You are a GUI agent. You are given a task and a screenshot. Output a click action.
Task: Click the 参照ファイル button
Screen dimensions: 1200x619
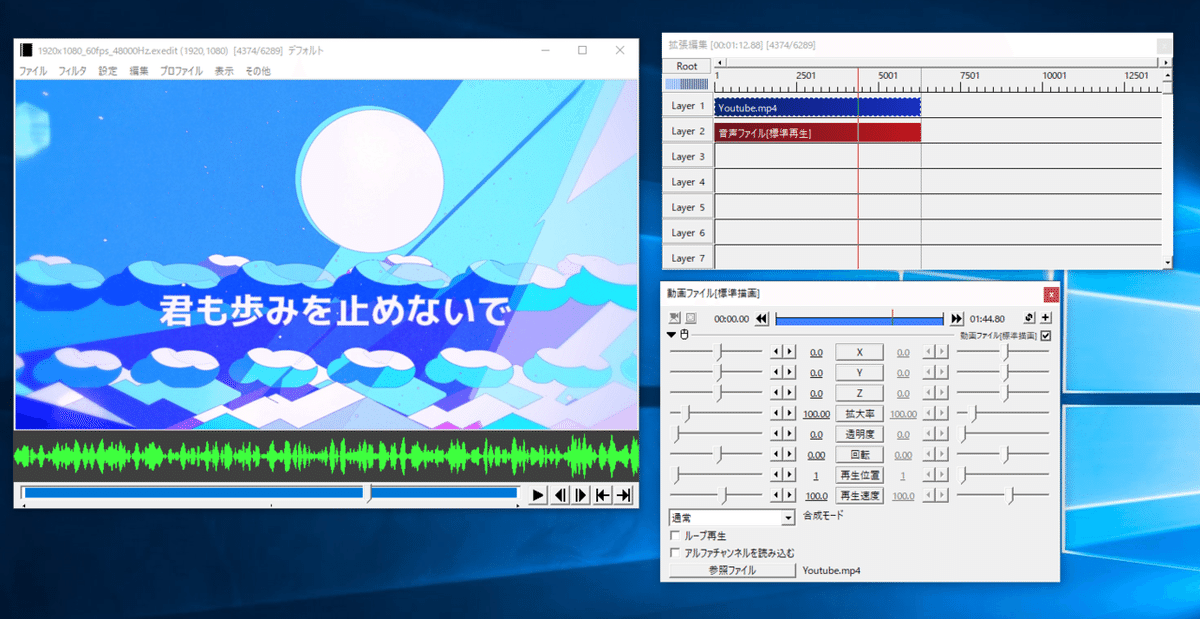[732, 570]
